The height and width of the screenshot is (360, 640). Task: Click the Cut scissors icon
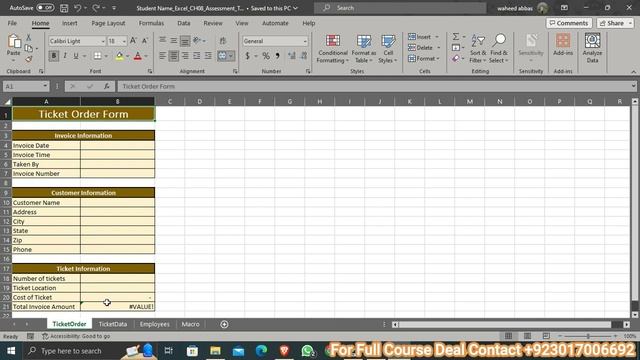[x=29, y=38]
